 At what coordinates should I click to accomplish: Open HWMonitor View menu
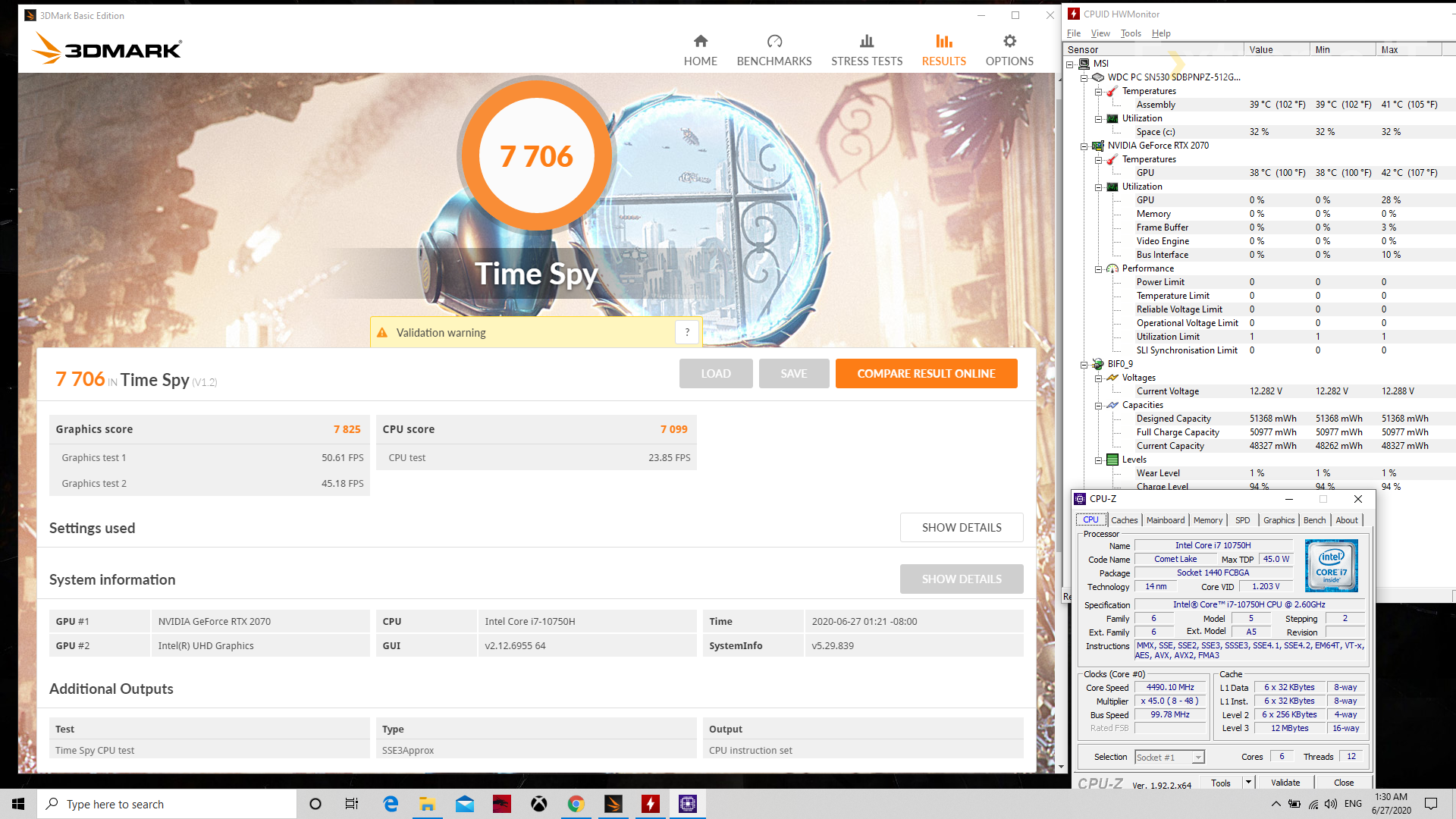pos(1100,33)
